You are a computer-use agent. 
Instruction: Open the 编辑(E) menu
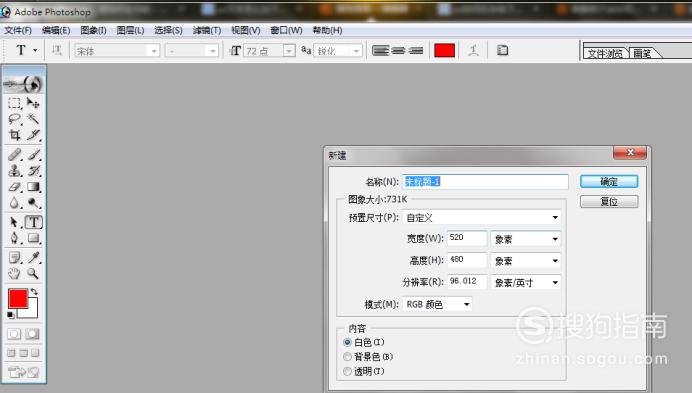pos(56,30)
